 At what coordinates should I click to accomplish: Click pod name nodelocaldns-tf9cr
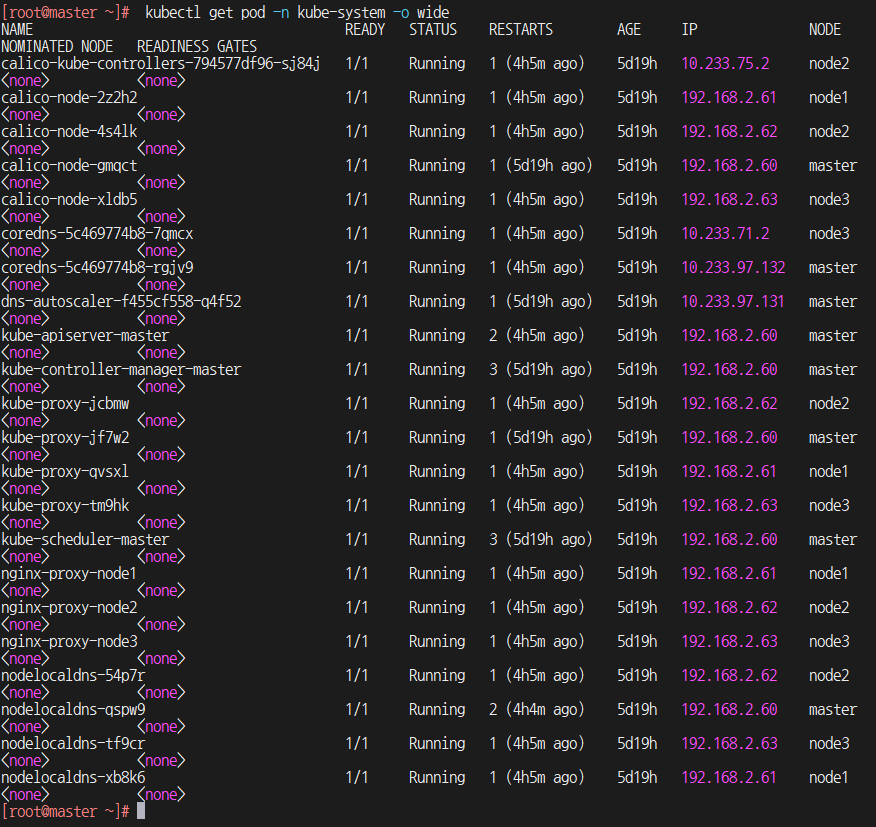73,744
